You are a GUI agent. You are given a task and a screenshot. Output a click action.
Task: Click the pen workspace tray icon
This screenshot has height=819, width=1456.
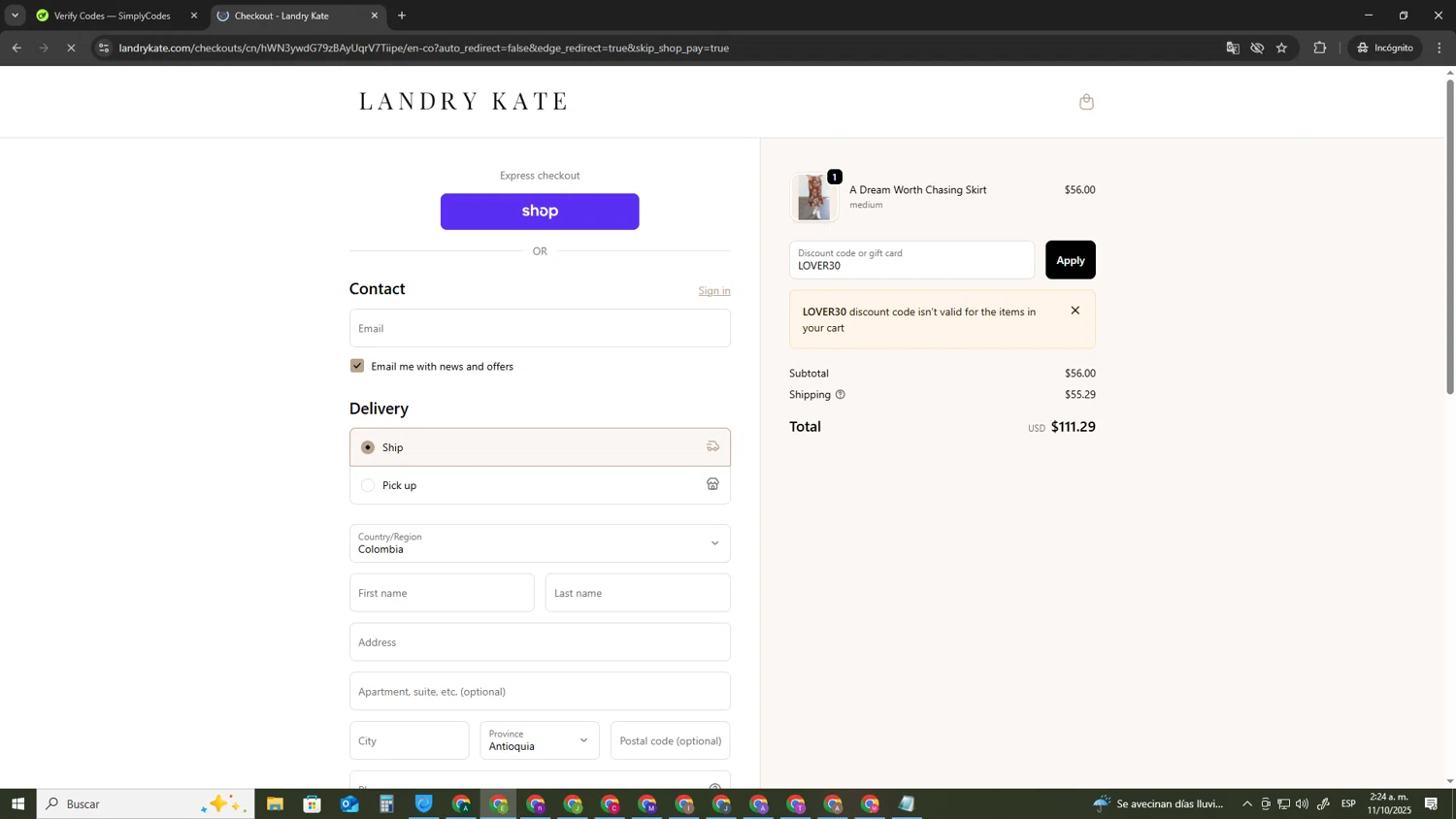point(1323,803)
